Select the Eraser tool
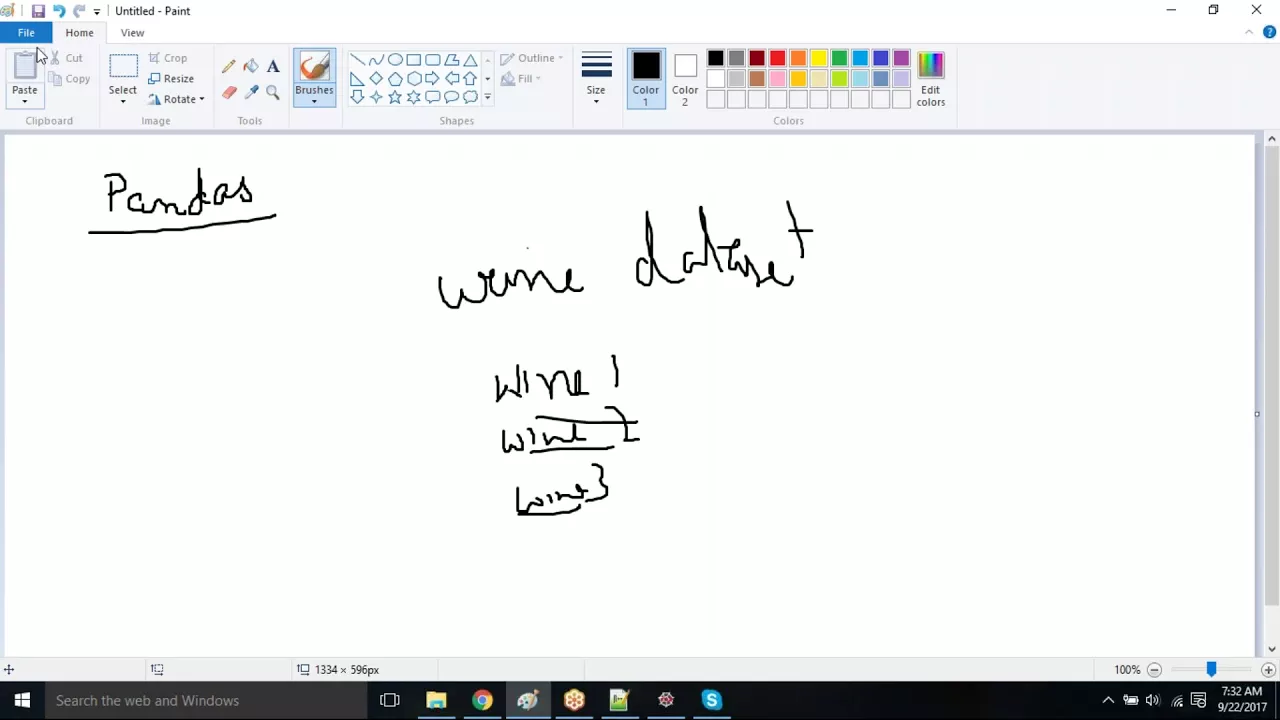 [229, 92]
